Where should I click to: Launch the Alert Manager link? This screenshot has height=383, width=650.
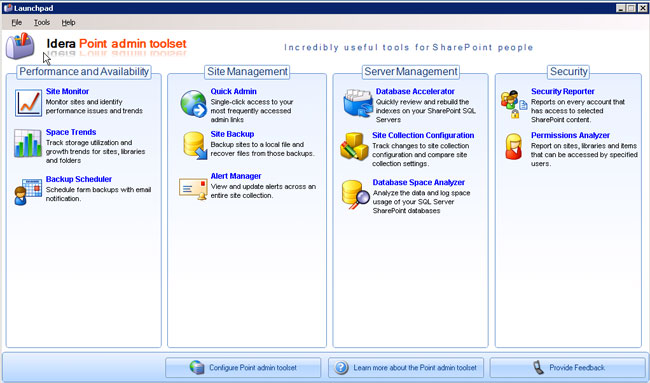(x=236, y=176)
